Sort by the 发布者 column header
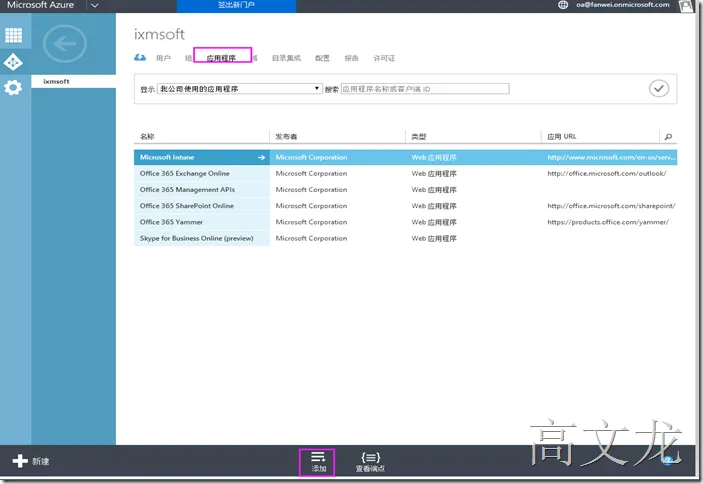 [286, 137]
